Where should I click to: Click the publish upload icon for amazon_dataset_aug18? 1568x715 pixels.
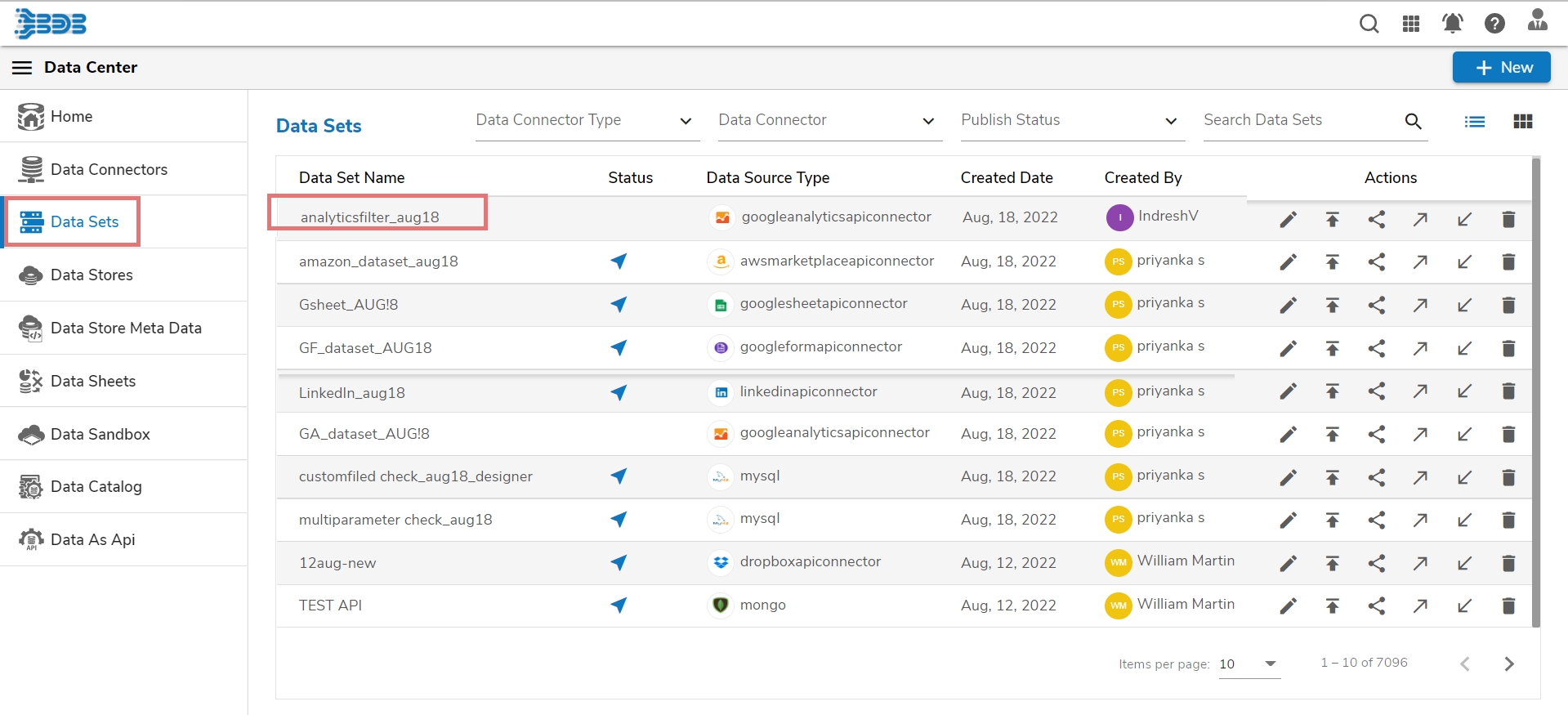click(1332, 262)
